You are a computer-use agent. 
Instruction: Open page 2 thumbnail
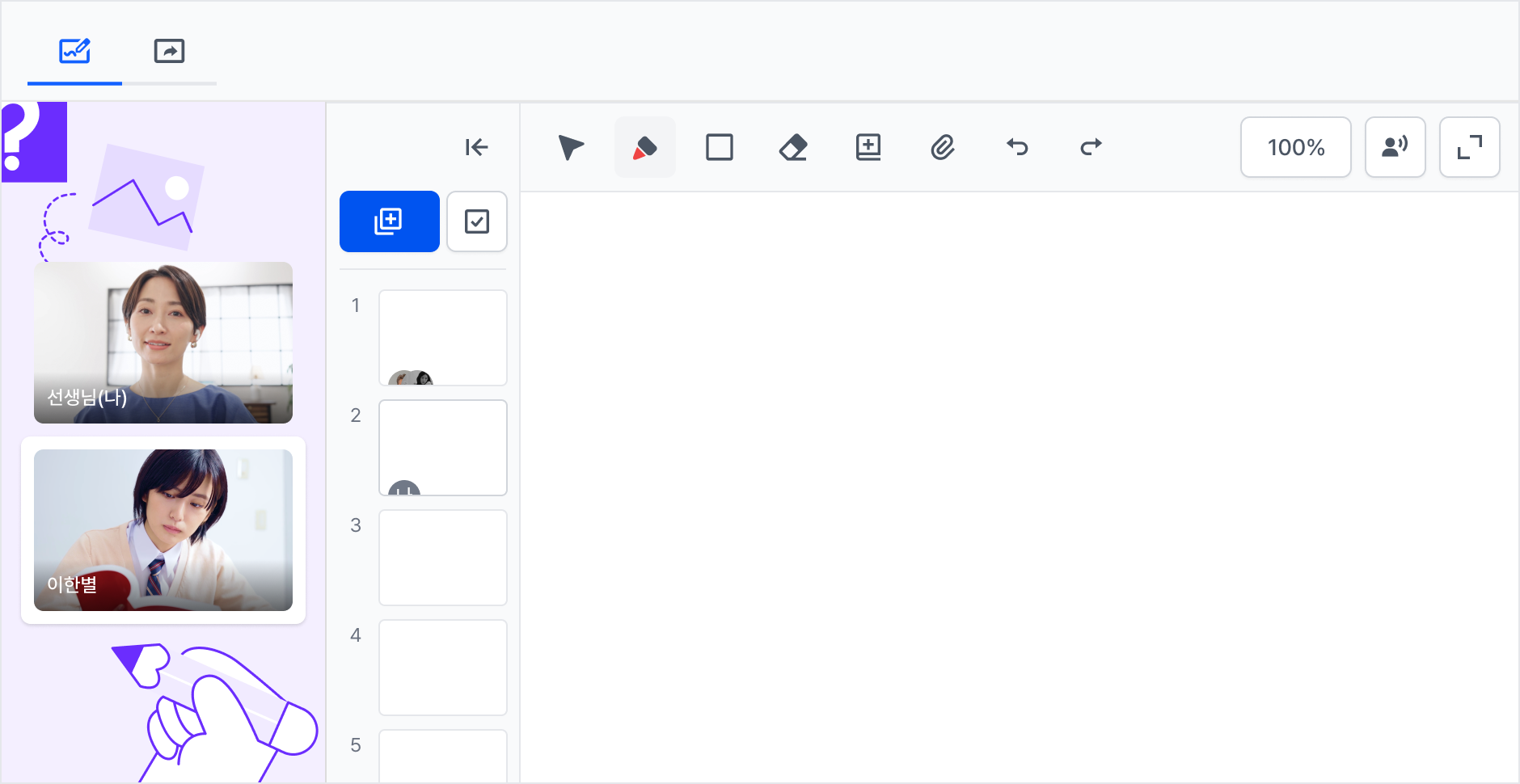[443, 448]
